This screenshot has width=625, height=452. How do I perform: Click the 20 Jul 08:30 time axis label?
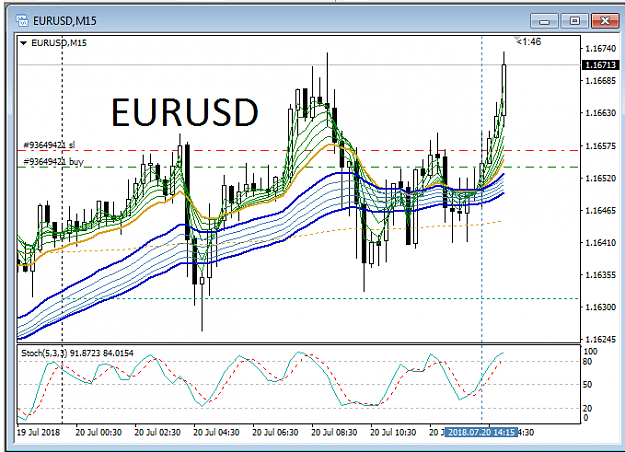[x=334, y=432]
